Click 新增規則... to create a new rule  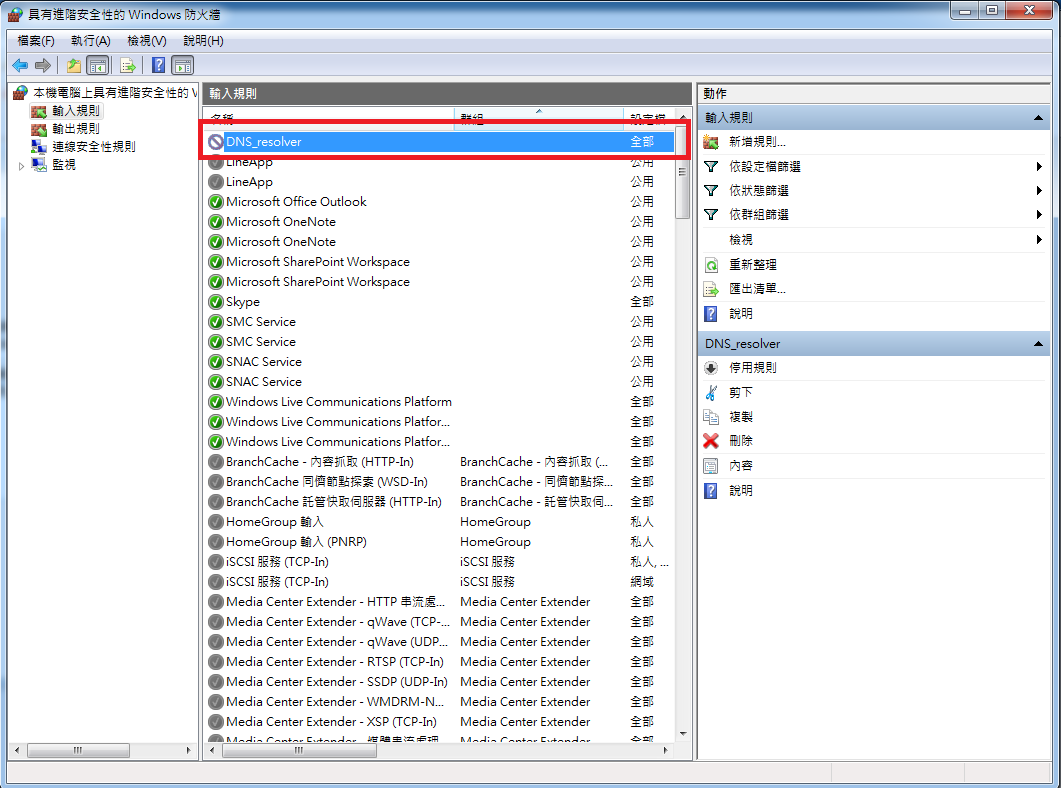(x=757, y=143)
